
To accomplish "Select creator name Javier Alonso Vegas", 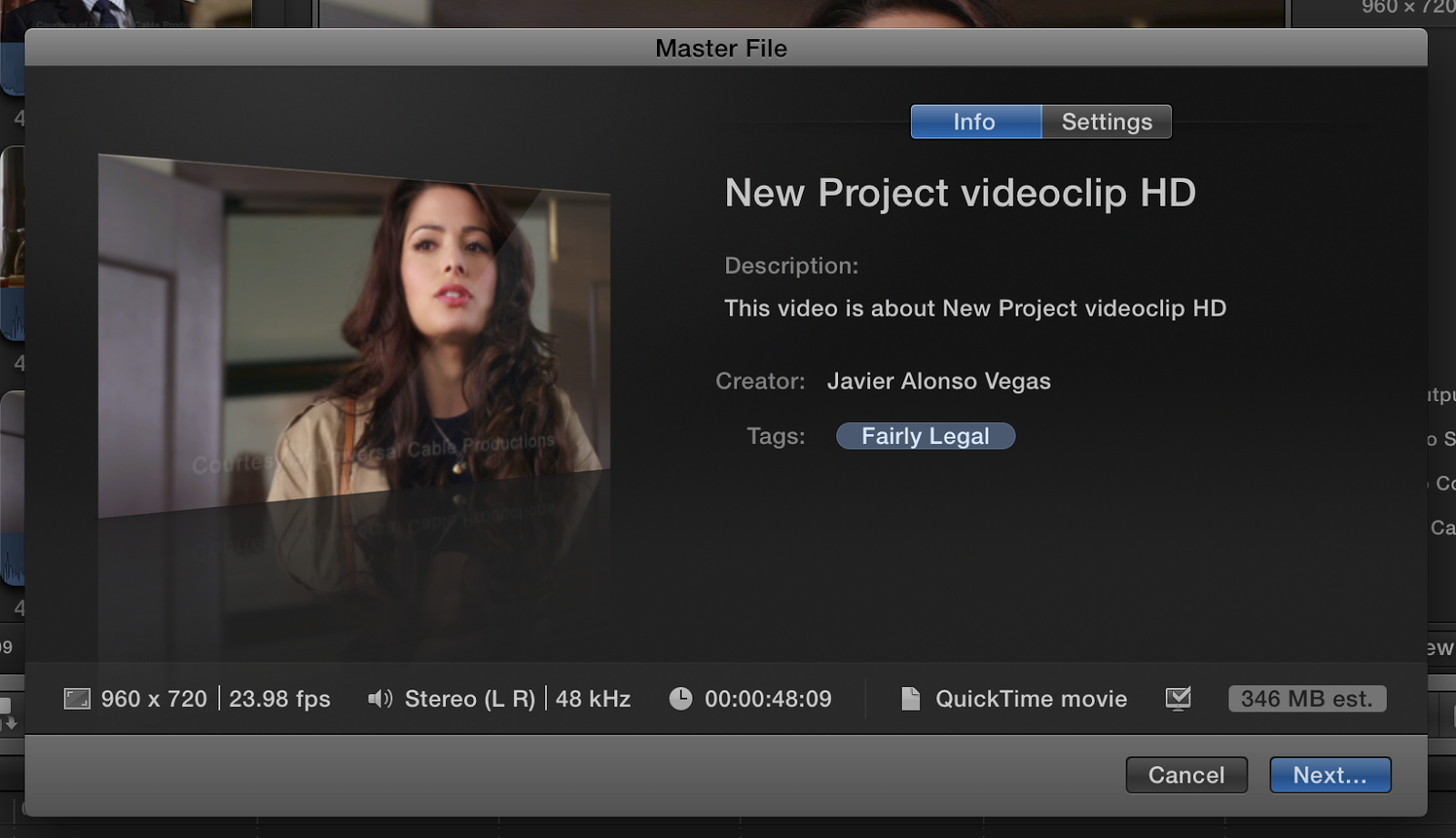I will pyautogui.click(x=938, y=381).
